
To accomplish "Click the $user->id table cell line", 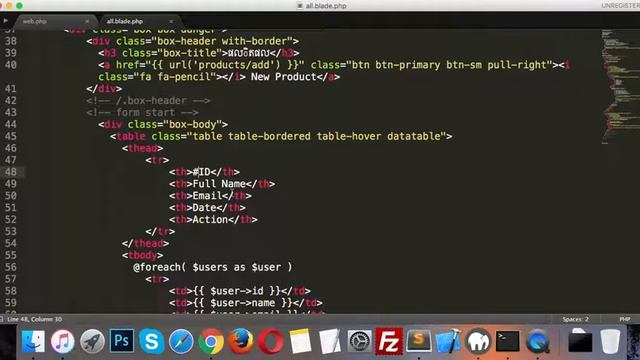I will click(240, 291).
